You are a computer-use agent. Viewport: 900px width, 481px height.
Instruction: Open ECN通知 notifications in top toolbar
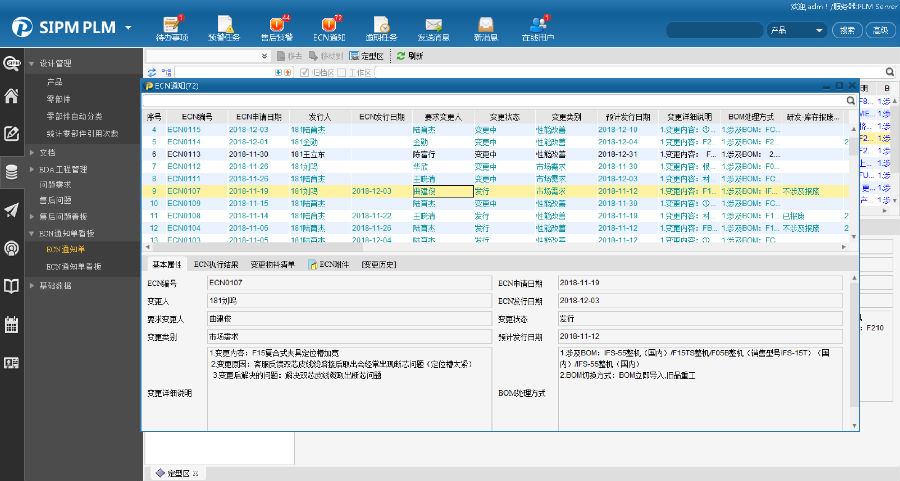click(327, 25)
